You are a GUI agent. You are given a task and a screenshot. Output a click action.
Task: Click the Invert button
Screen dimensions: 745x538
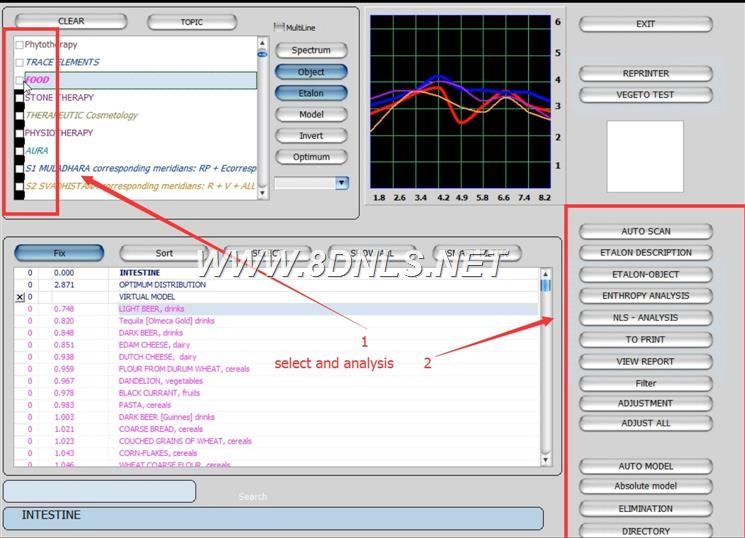310,136
